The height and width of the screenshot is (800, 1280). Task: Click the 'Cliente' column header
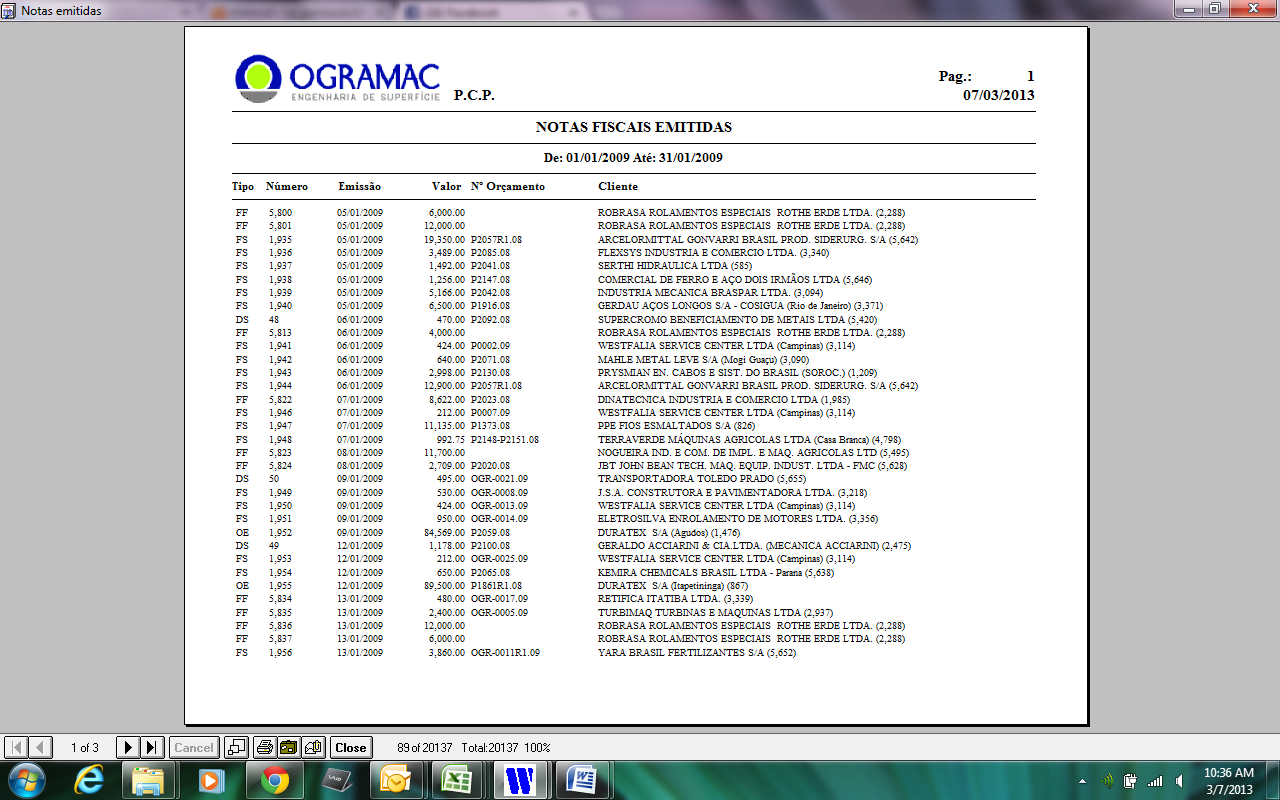pyautogui.click(x=618, y=186)
